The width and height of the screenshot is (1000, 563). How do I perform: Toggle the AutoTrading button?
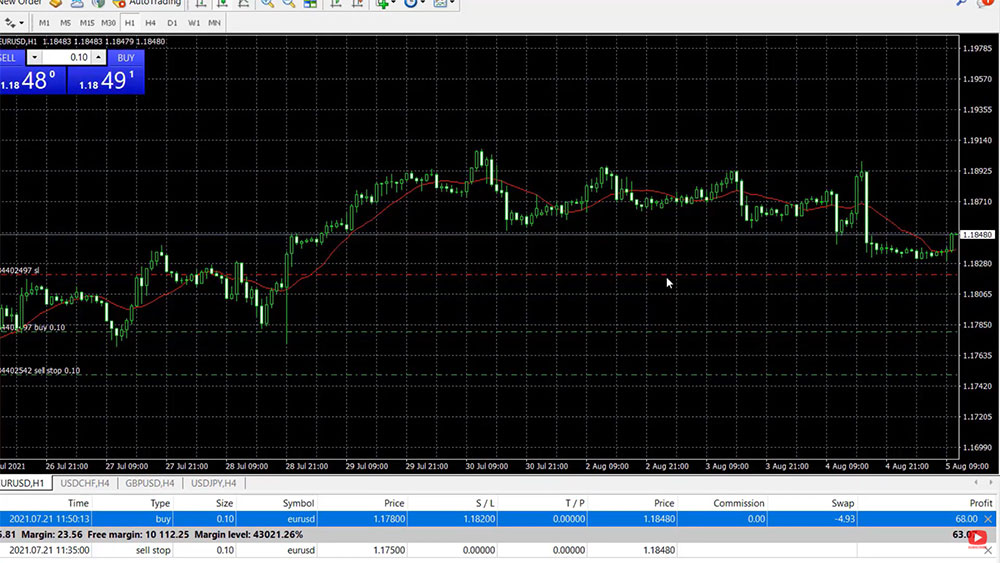pos(147,3)
